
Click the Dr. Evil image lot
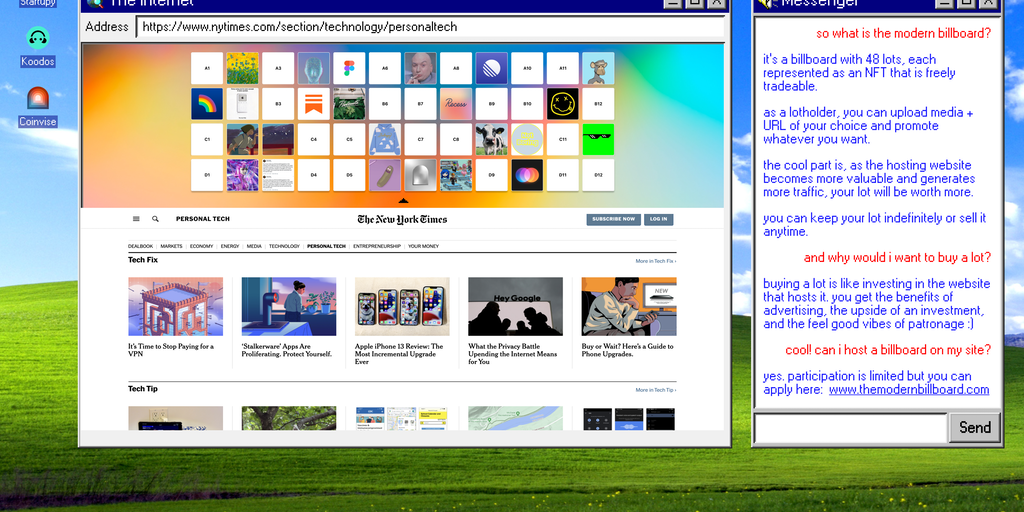421,69
